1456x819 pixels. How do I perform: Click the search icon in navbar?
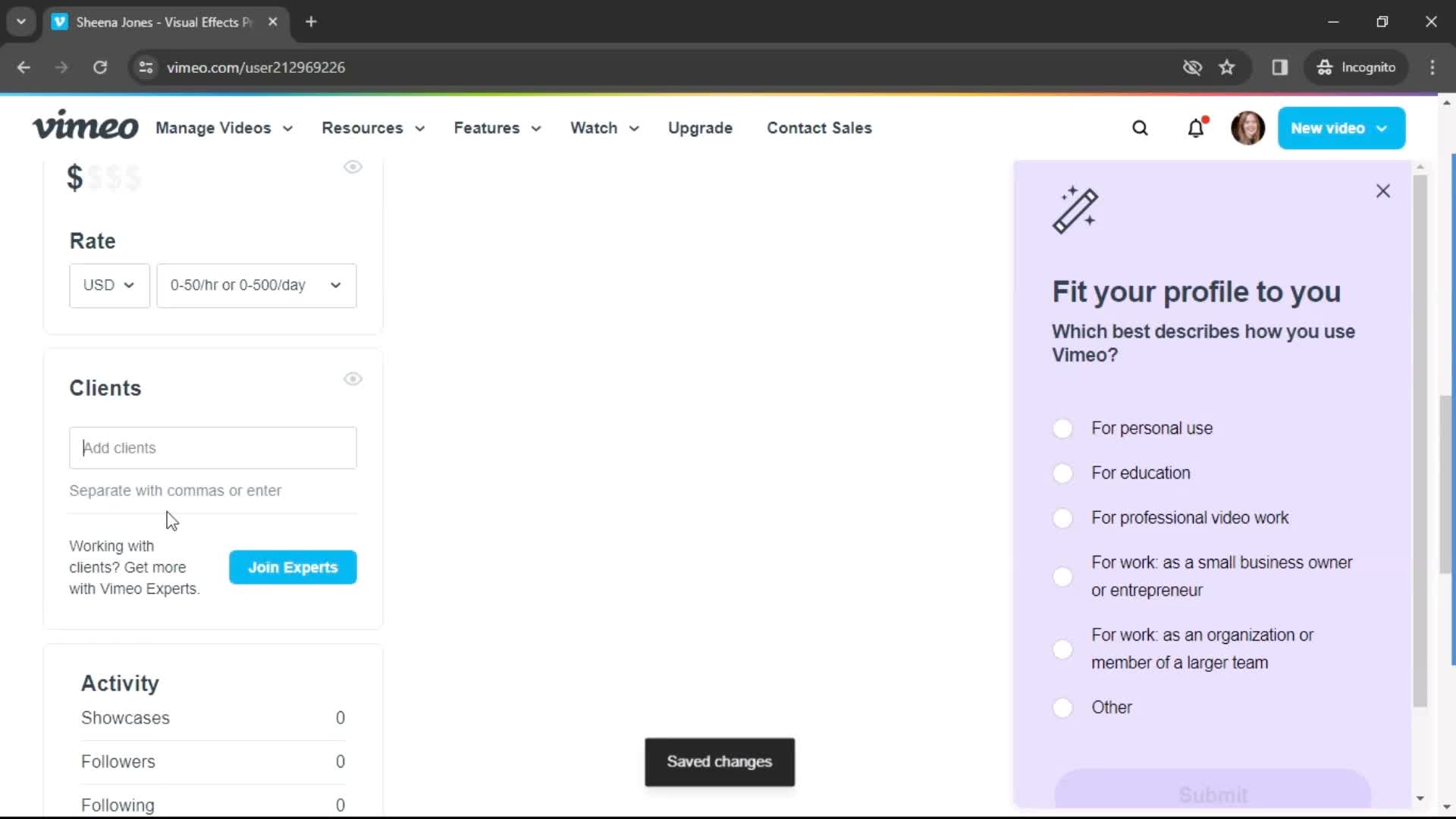click(1140, 128)
